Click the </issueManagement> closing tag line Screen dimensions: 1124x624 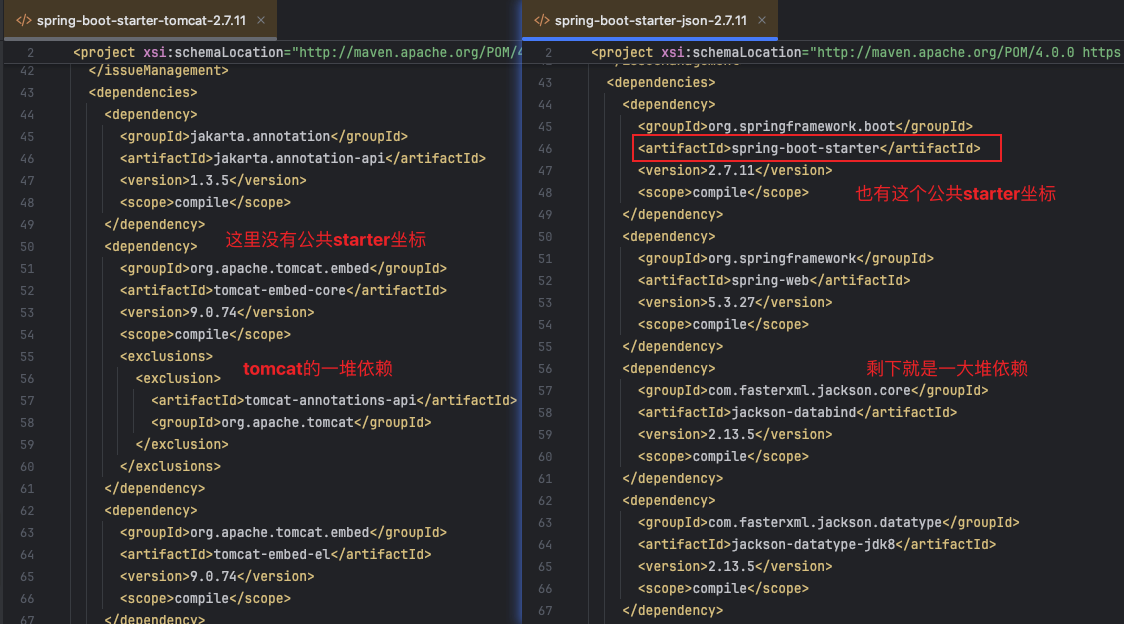[x=158, y=70]
